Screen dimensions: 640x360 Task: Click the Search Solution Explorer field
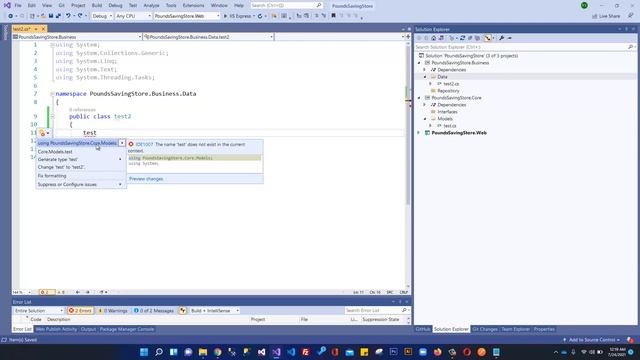click(524, 47)
